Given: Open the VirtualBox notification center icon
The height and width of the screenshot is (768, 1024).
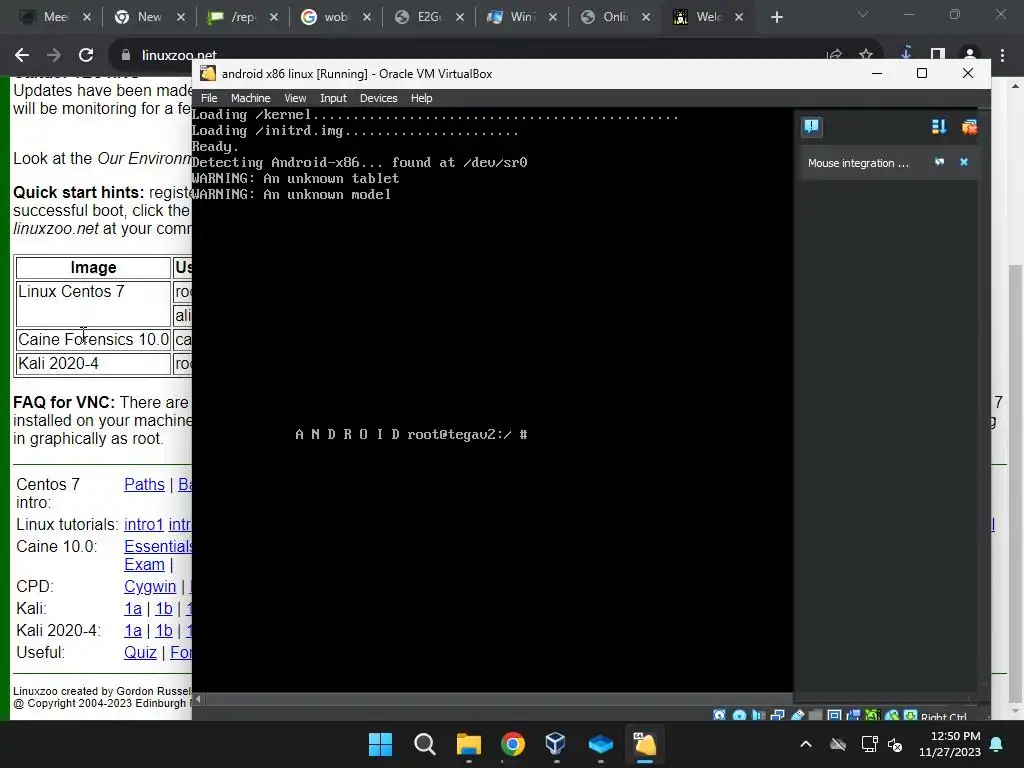Looking at the screenshot, I should (x=812, y=126).
